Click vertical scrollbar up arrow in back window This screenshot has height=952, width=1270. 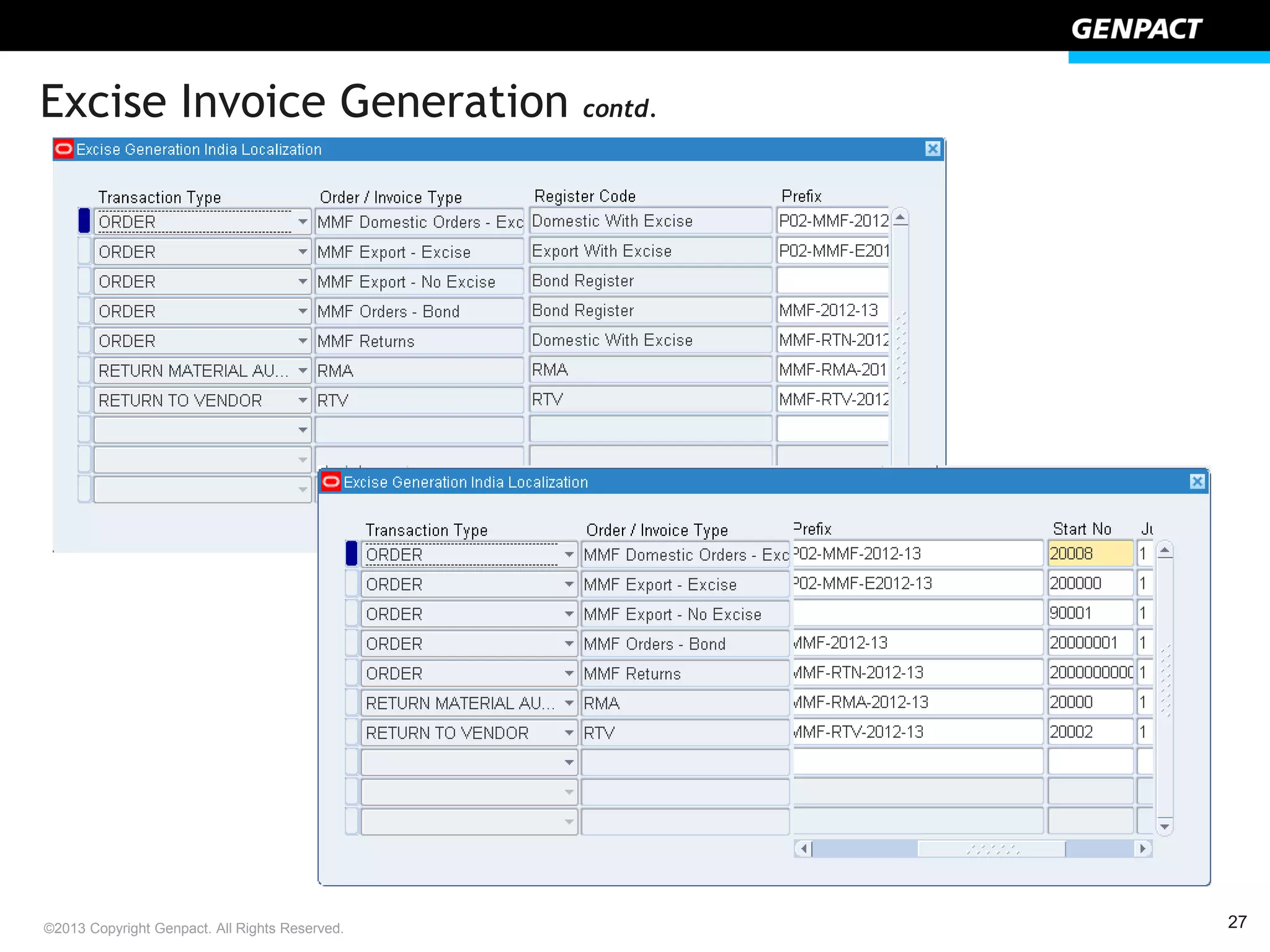(x=900, y=217)
